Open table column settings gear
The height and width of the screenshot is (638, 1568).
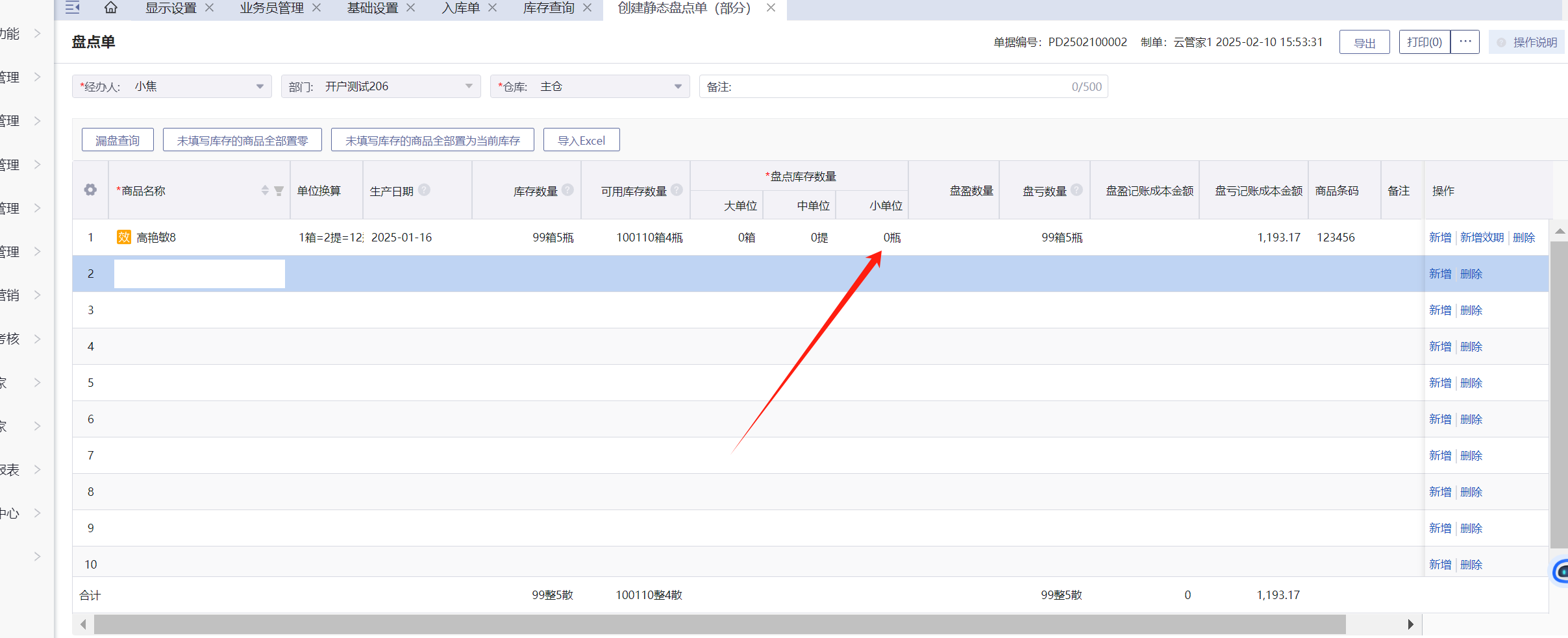click(x=90, y=190)
